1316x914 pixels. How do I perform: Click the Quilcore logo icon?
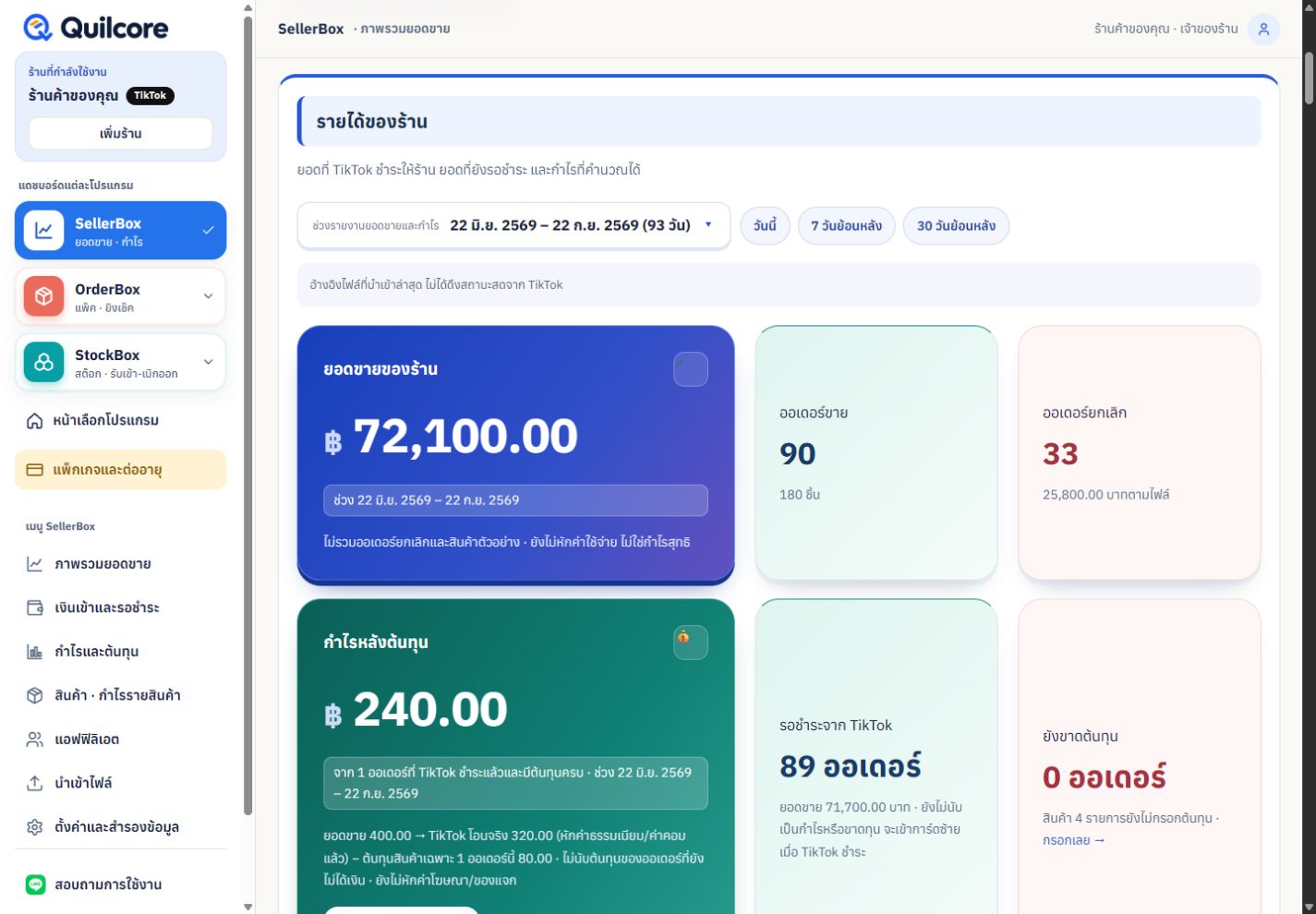pos(38,28)
